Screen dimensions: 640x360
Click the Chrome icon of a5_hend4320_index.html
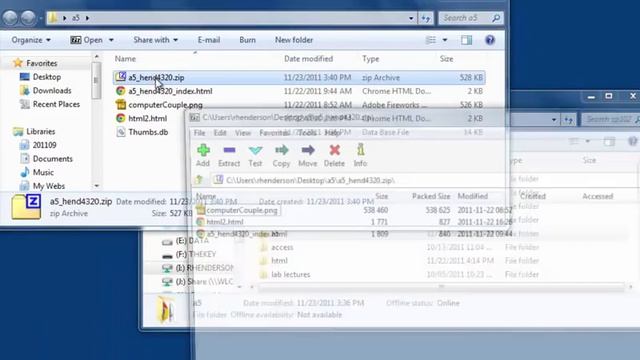[x=120, y=91]
